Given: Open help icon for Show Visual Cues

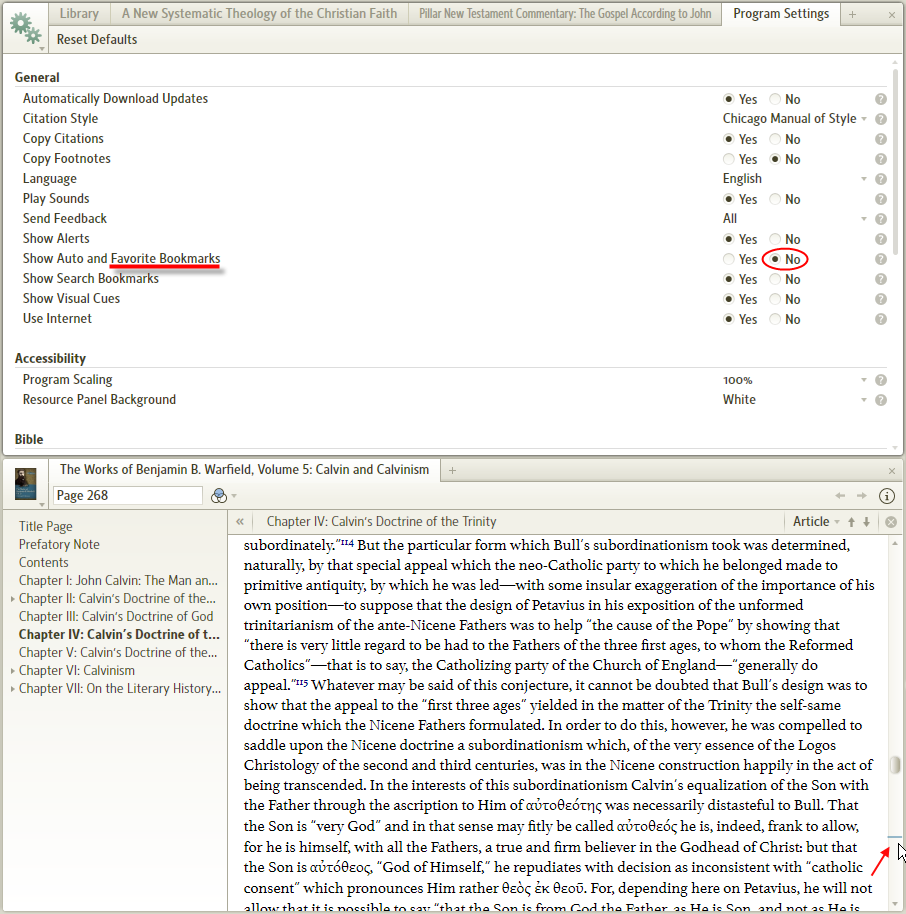Looking at the screenshot, I should [881, 299].
